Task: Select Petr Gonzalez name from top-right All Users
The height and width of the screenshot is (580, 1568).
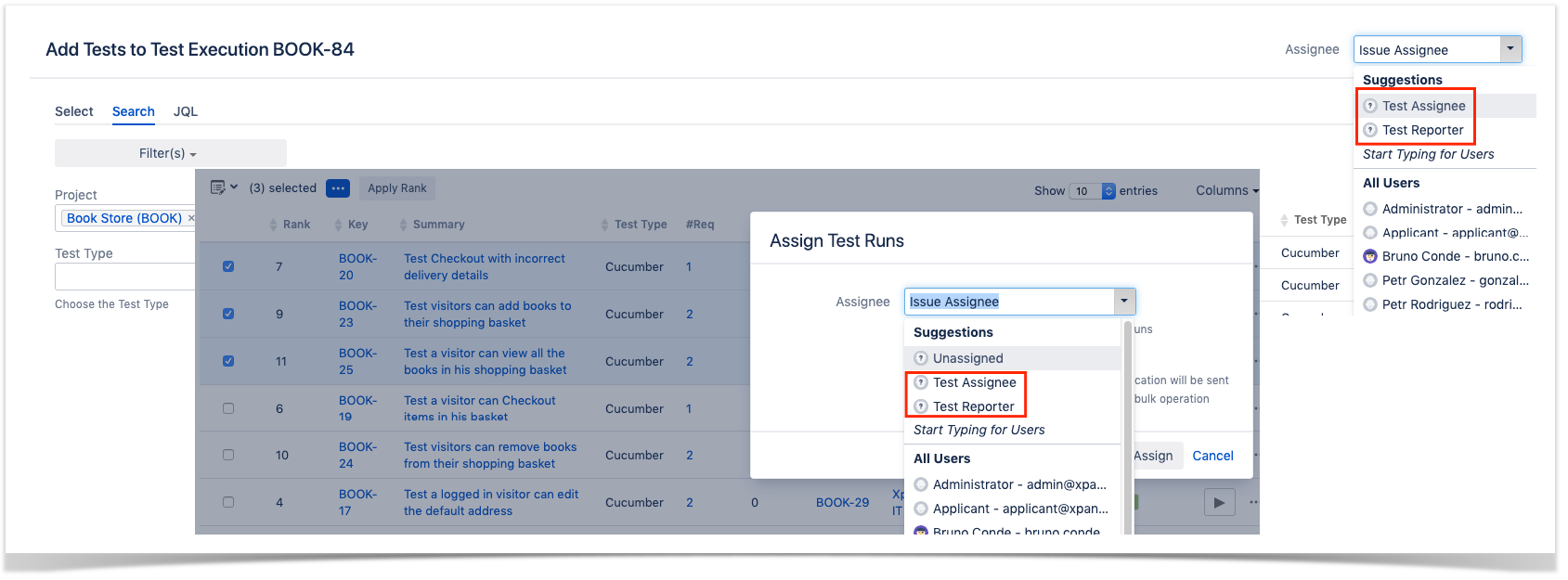Action: point(1456,280)
